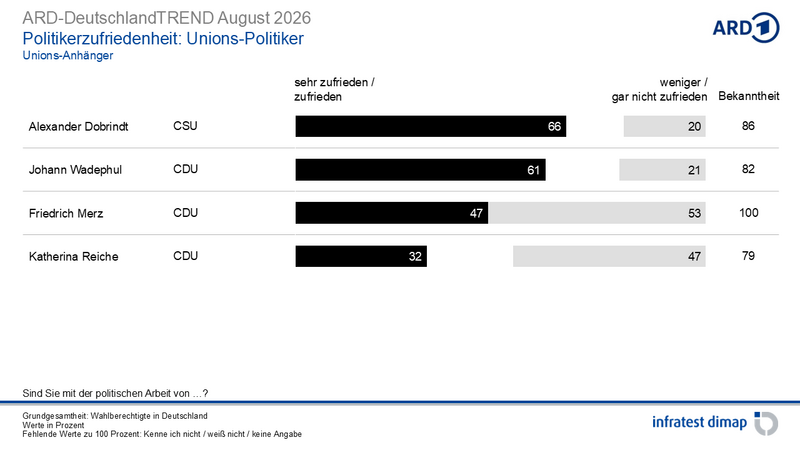Click the CSU party label
This screenshot has height=450, width=800.
coord(185,126)
